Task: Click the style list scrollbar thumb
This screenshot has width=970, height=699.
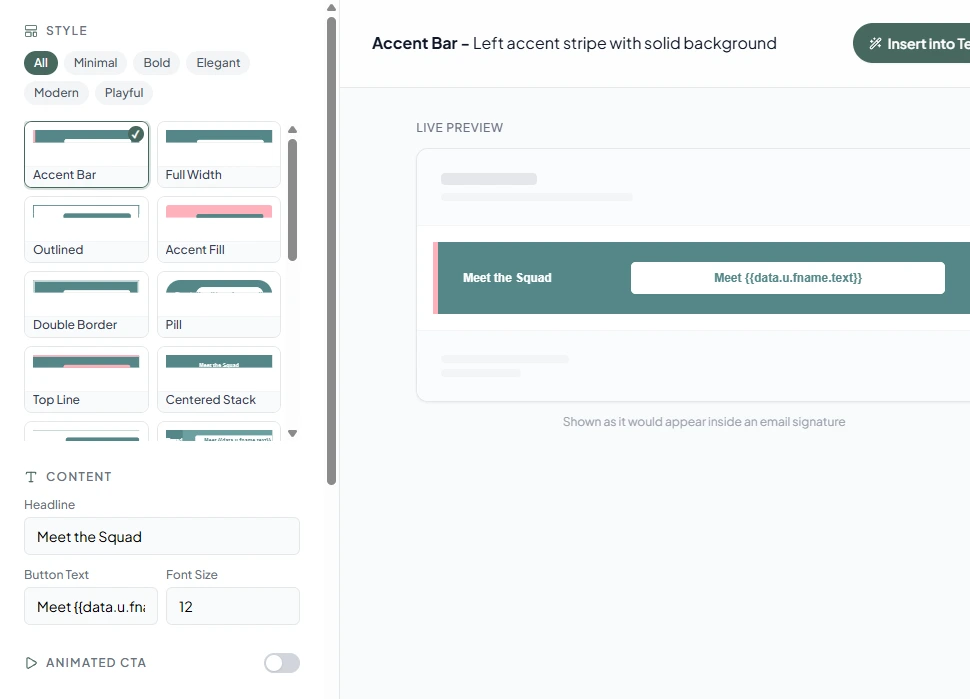Action: pyautogui.click(x=293, y=200)
